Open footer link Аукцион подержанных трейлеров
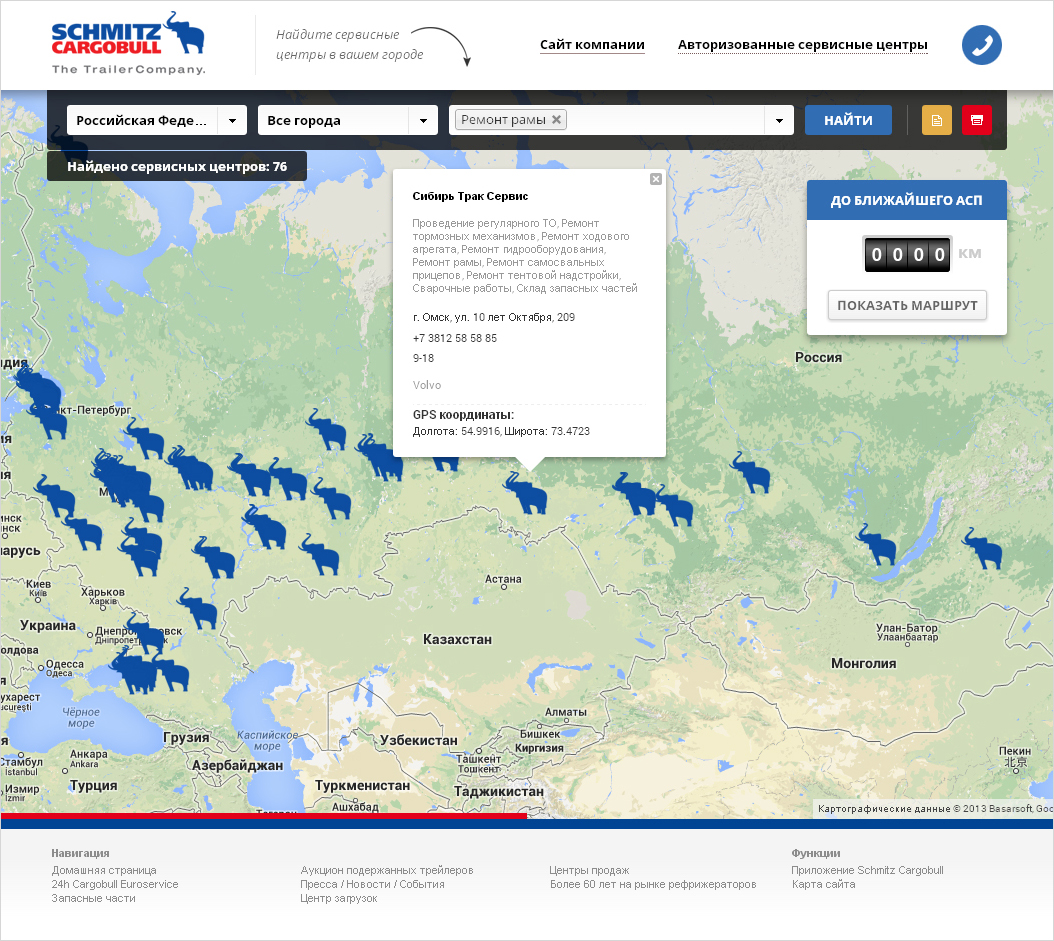 (x=387, y=870)
